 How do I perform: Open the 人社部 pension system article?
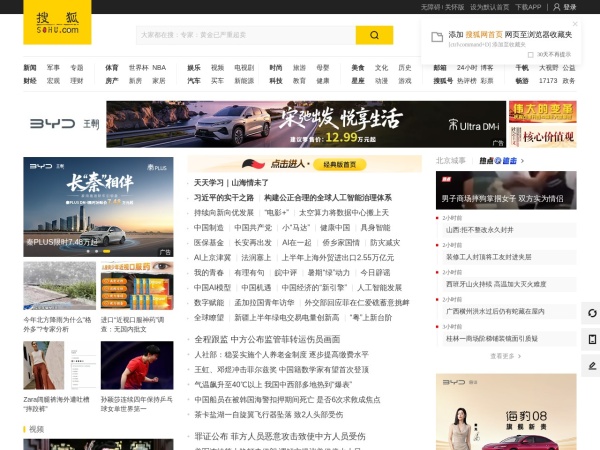tap(282, 355)
